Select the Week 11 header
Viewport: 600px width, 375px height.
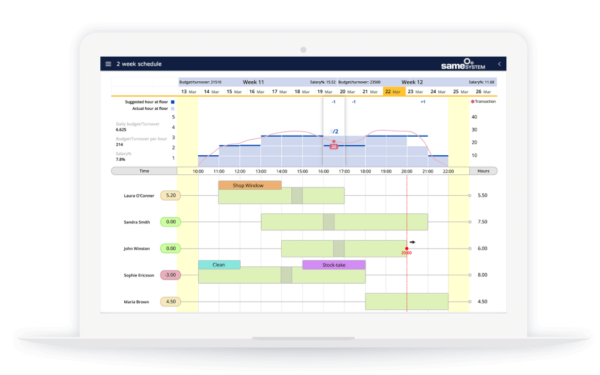click(x=253, y=82)
